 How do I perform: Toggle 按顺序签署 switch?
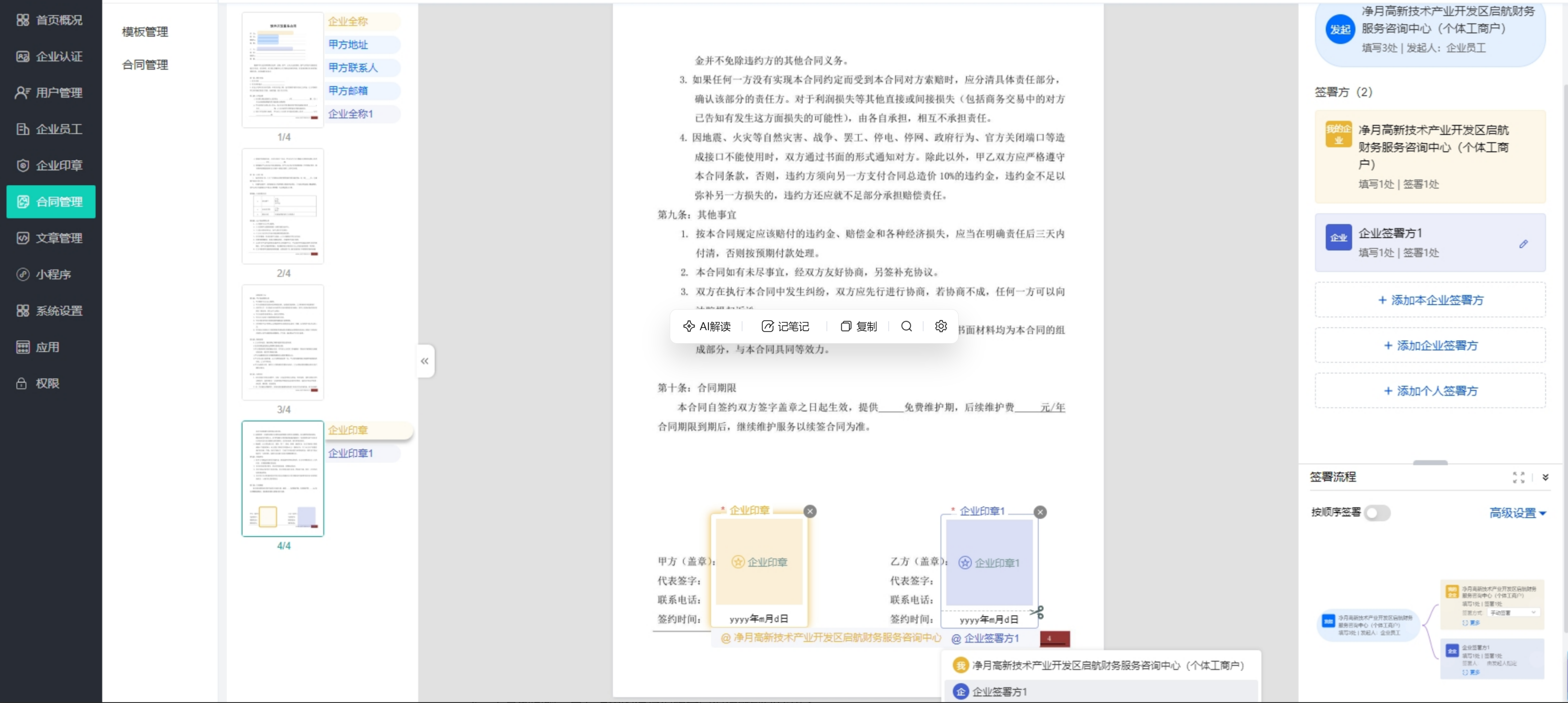click(x=1377, y=512)
